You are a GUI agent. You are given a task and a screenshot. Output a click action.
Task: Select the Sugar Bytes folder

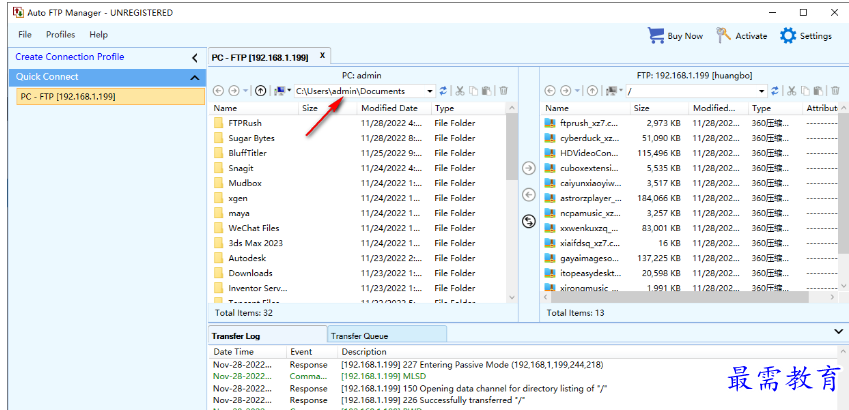(x=251, y=138)
